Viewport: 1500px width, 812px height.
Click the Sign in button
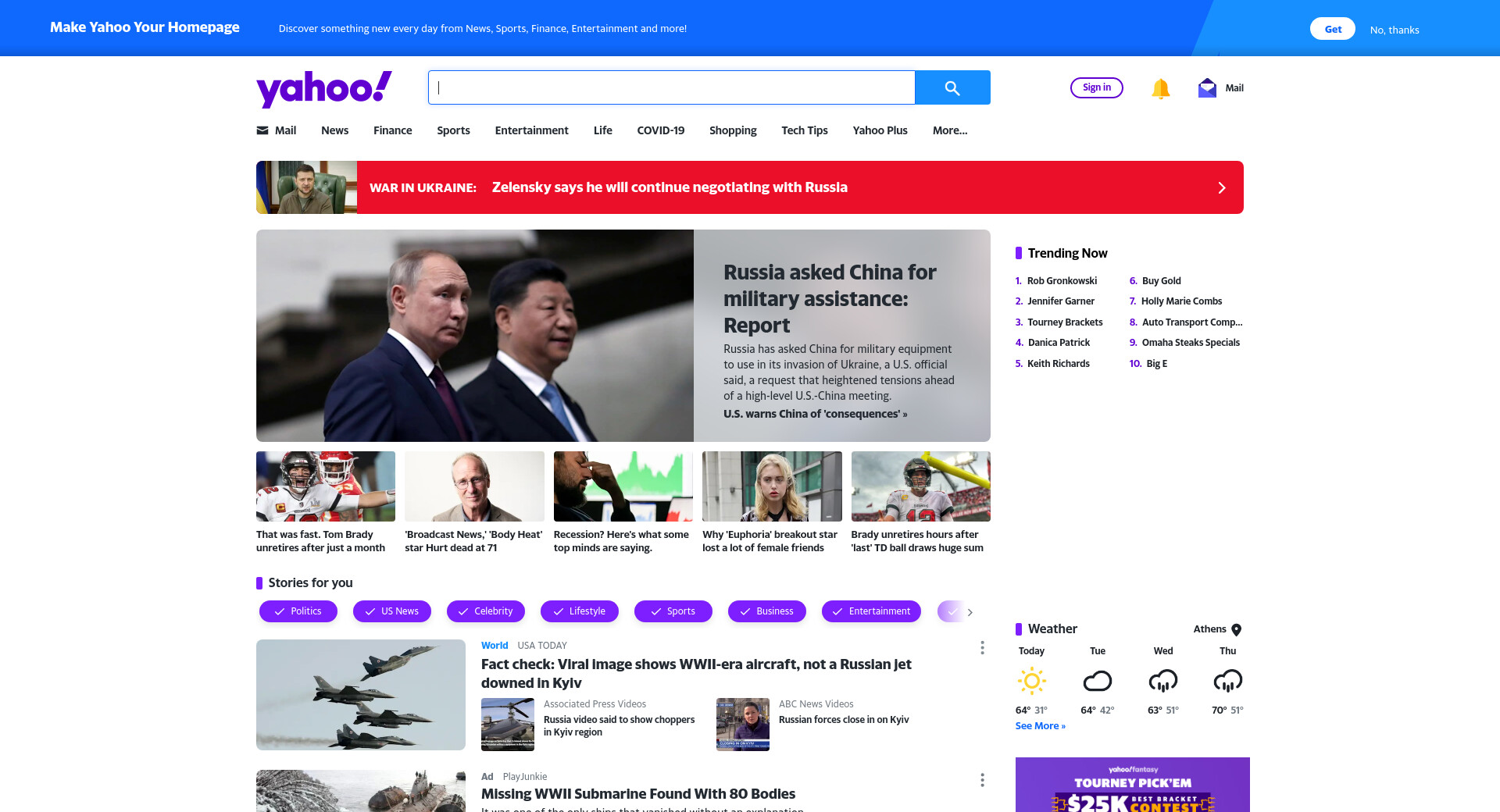[x=1097, y=87]
